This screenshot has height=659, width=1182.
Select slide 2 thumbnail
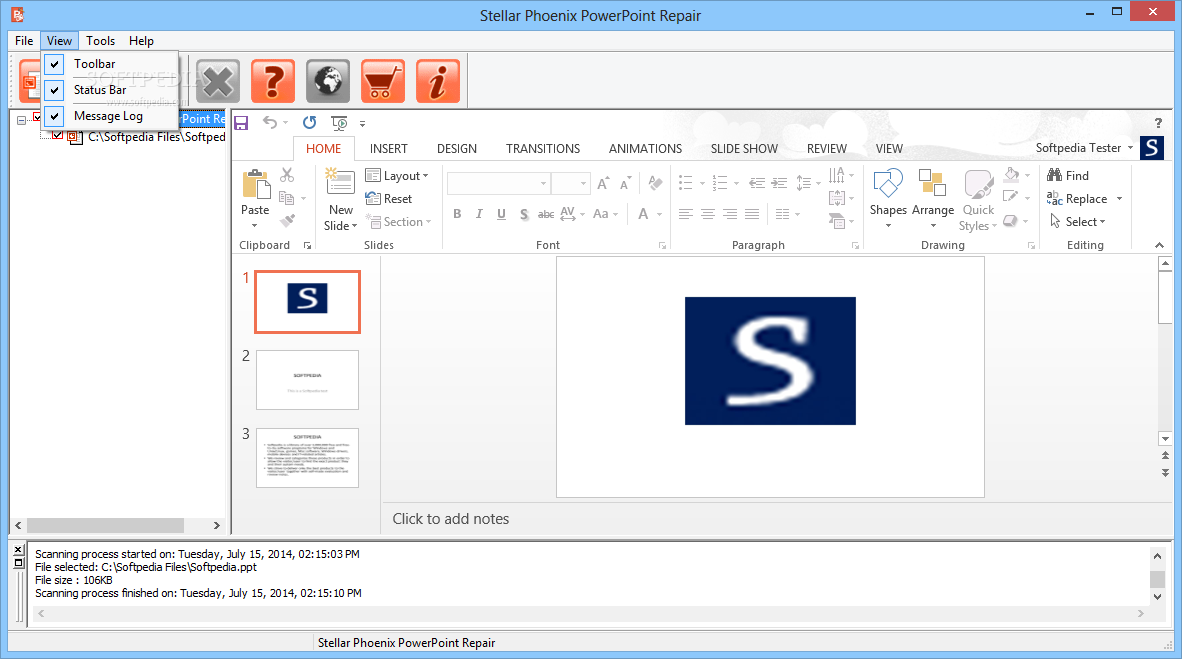(308, 380)
